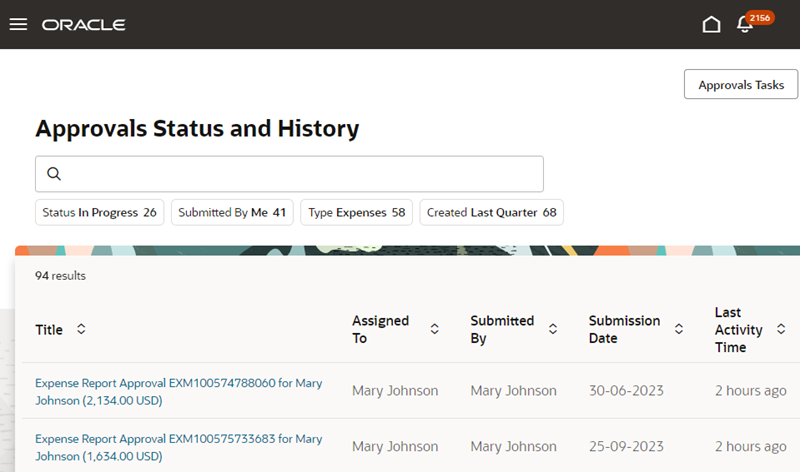This screenshot has width=800, height=472.
Task: Sort by the Submission Date column
Action: pos(679,329)
